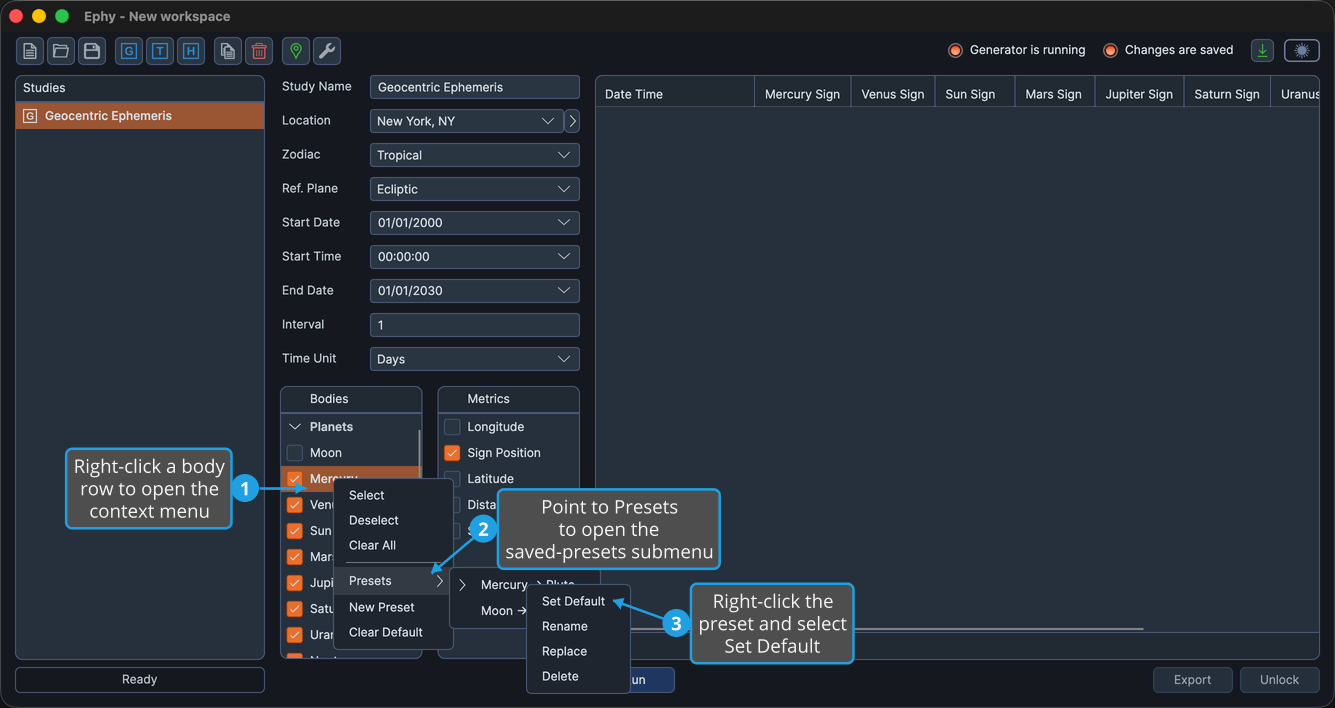Screen dimensions: 1335x708
Task: Click the Changes are saved status indicator
Action: [x=1168, y=50]
